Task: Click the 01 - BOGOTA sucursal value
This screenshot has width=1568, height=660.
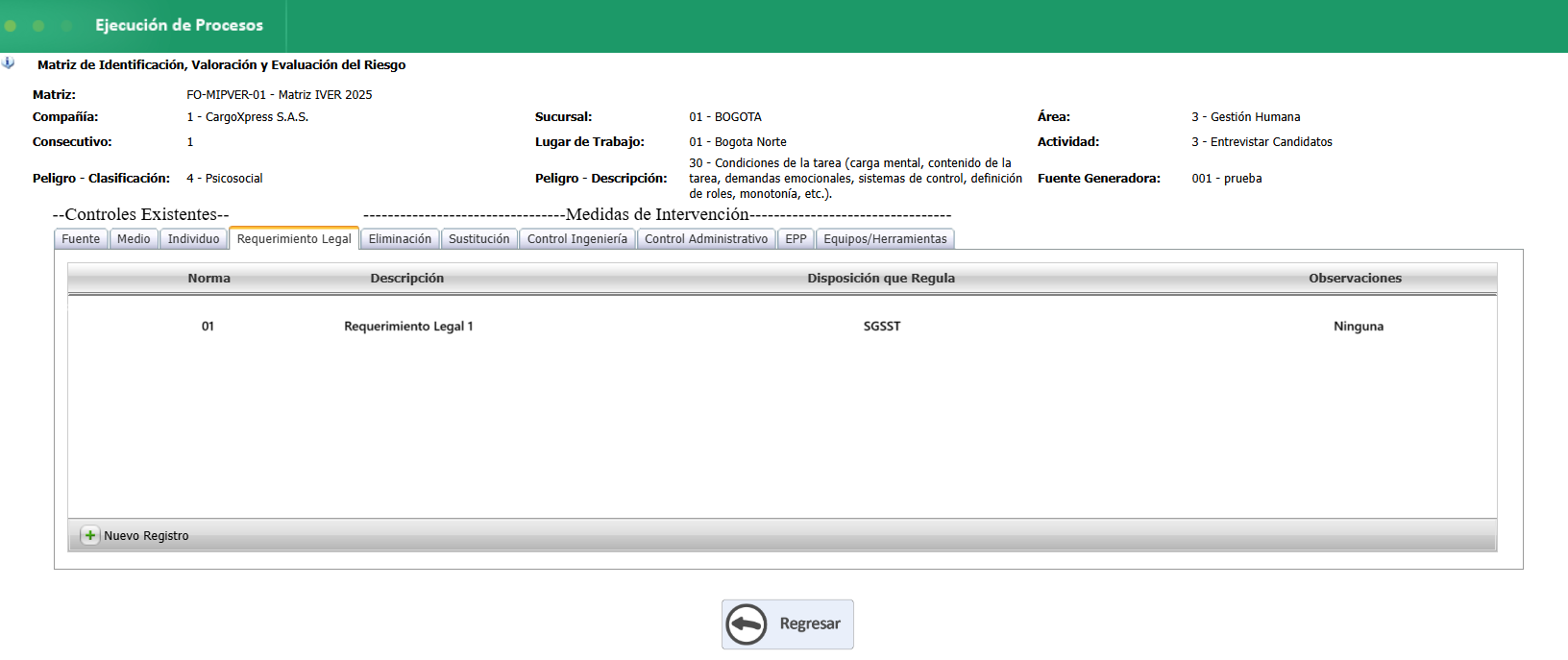Action: pyautogui.click(x=725, y=117)
